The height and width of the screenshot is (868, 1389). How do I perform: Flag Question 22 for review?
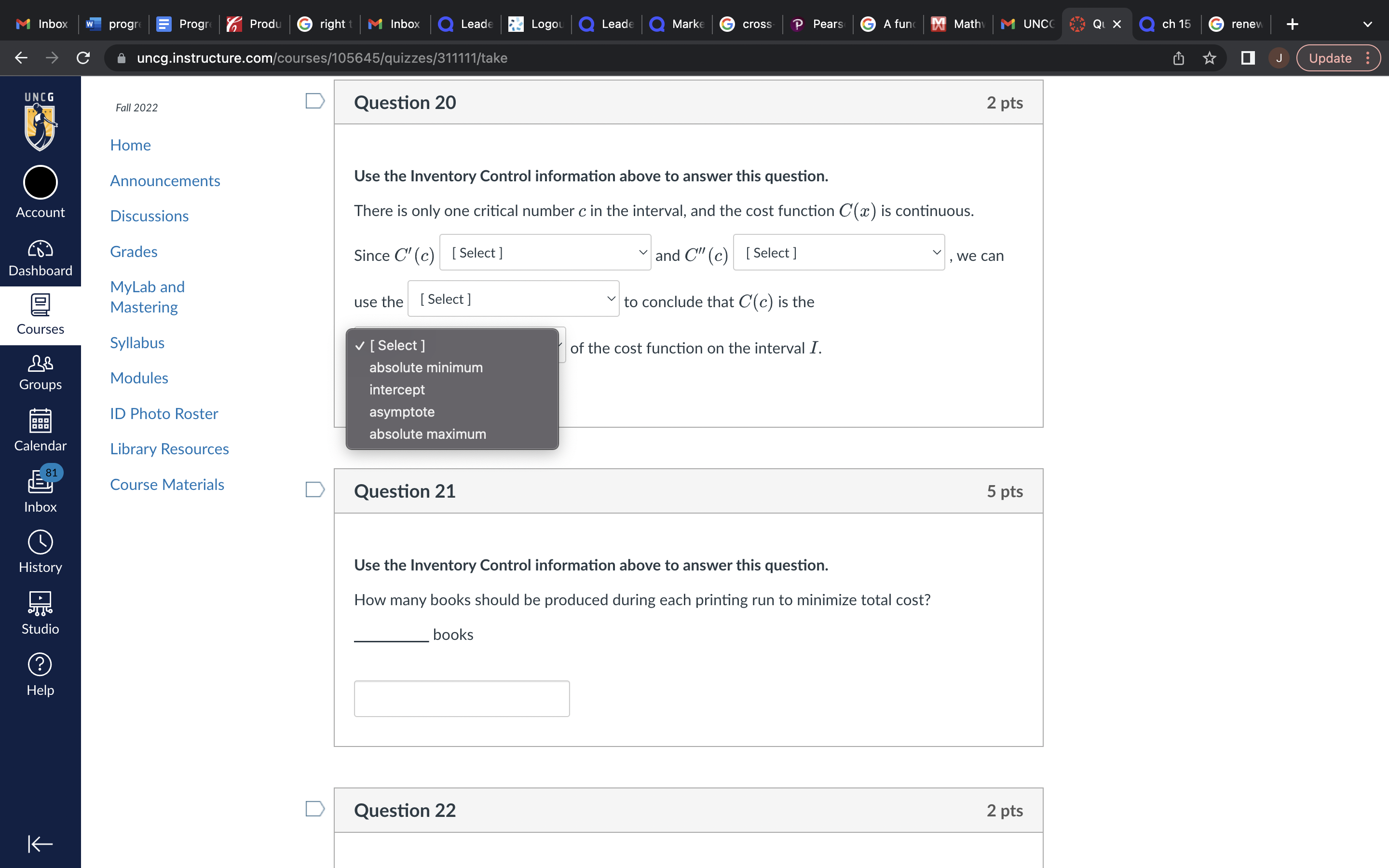(314, 809)
